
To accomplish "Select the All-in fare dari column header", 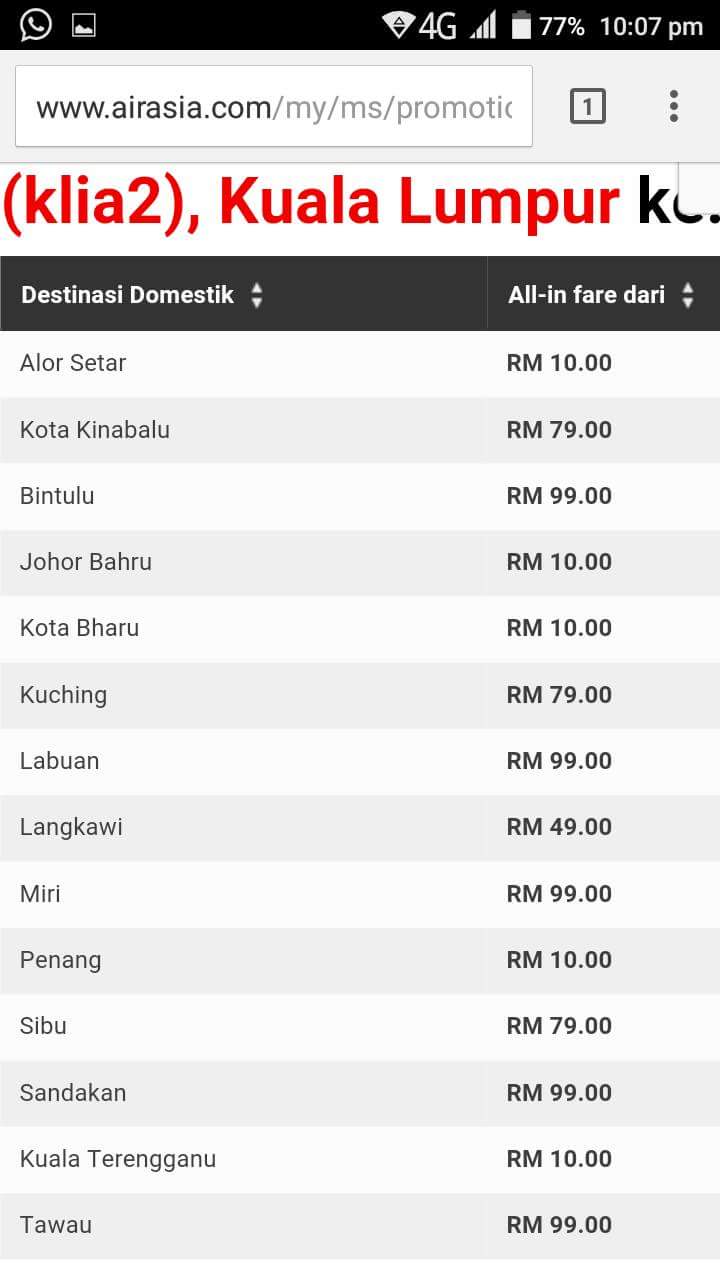I will point(604,294).
